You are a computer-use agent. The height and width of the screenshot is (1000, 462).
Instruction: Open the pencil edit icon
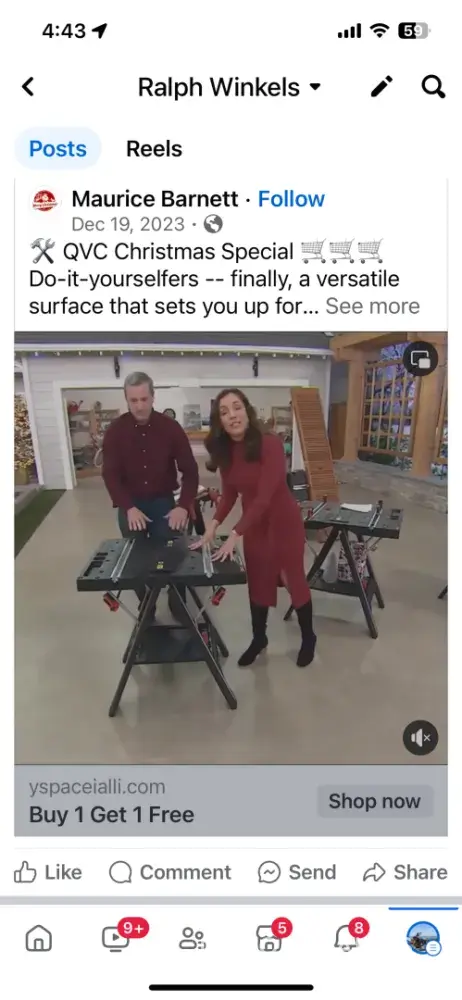[382, 86]
